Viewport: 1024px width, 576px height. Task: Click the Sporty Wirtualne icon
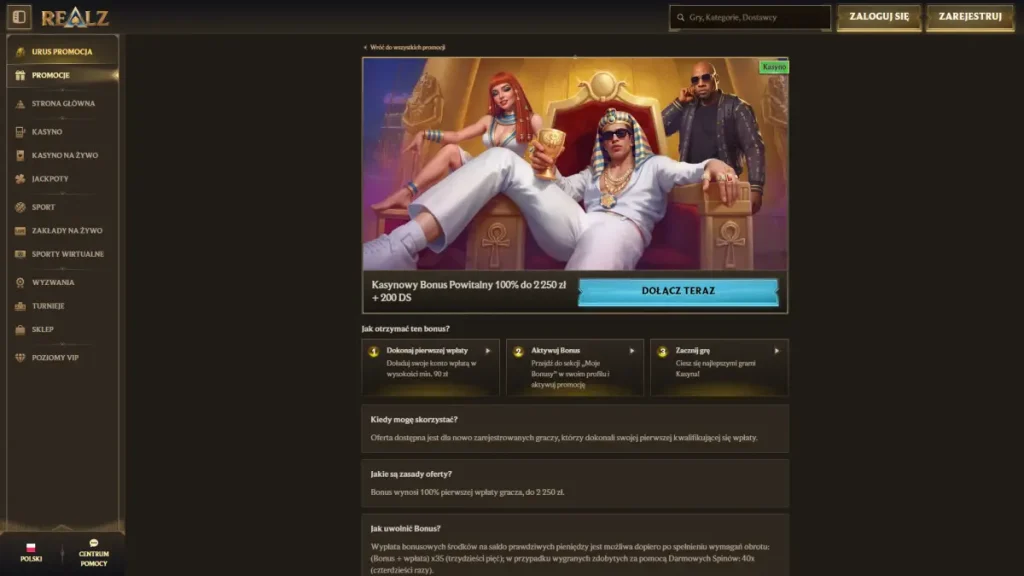pyautogui.click(x=20, y=254)
